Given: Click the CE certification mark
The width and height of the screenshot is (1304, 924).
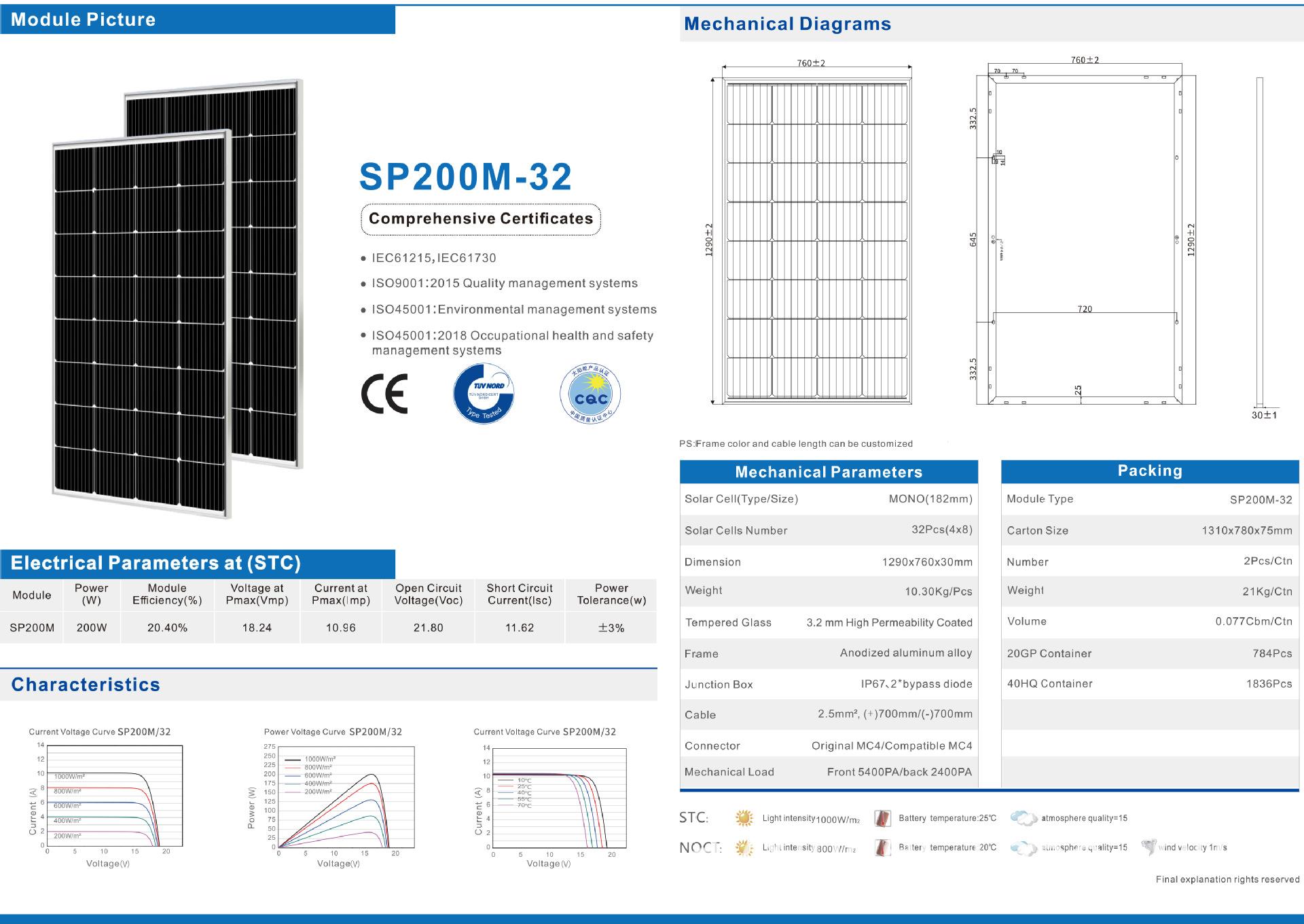Looking at the screenshot, I should coord(384,394).
